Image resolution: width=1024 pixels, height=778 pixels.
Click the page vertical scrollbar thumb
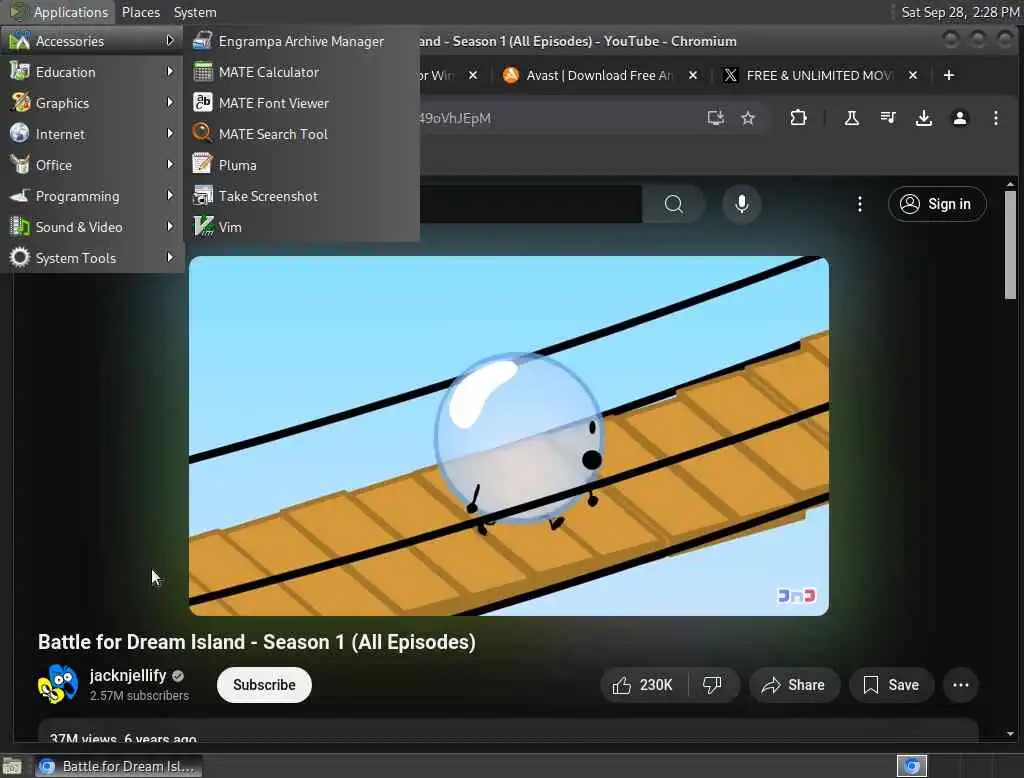(x=1010, y=245)
